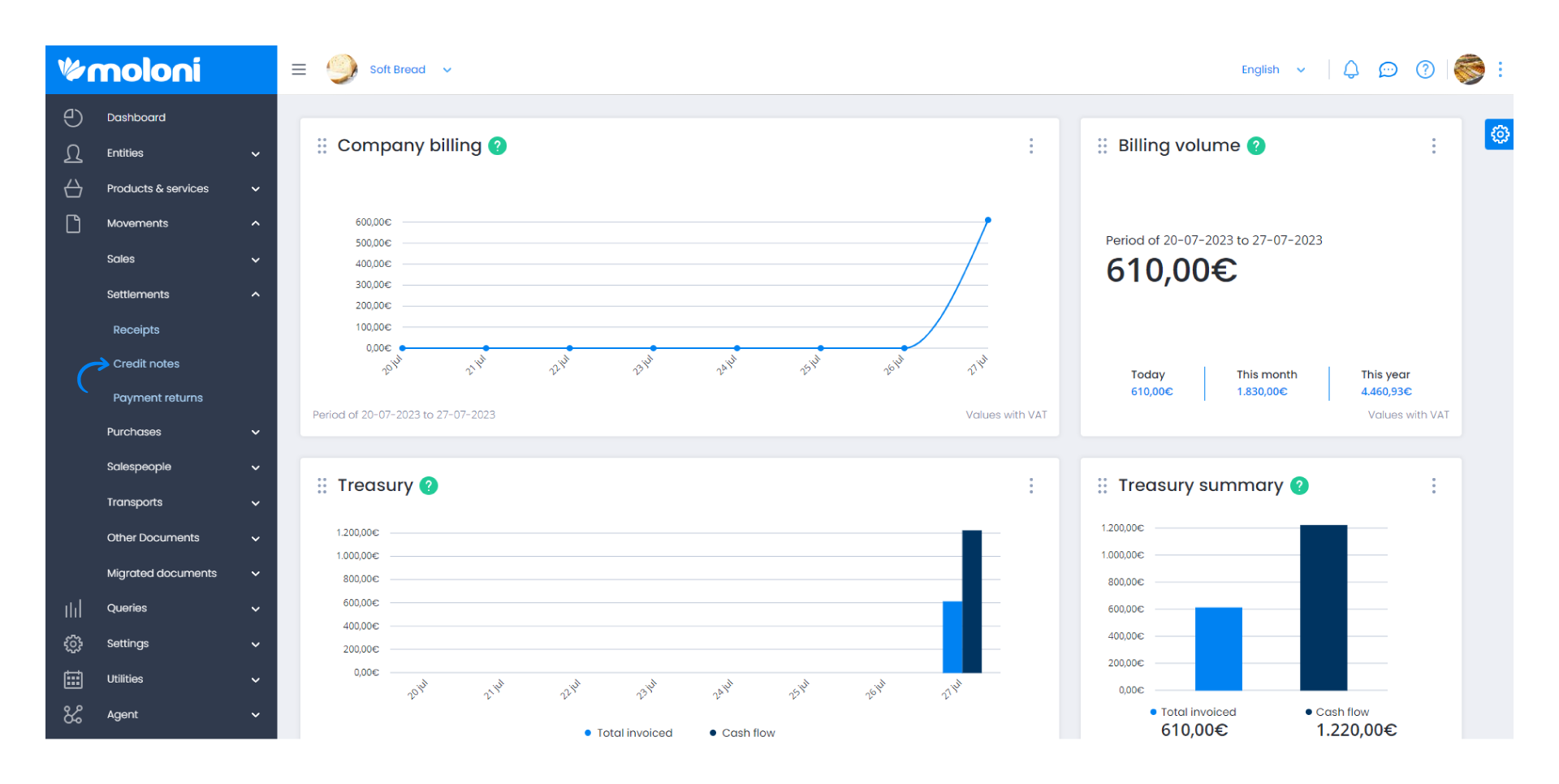Open the chat messages icon
The width and height of the screenshot is (1559, 784).
point(1388,70)
